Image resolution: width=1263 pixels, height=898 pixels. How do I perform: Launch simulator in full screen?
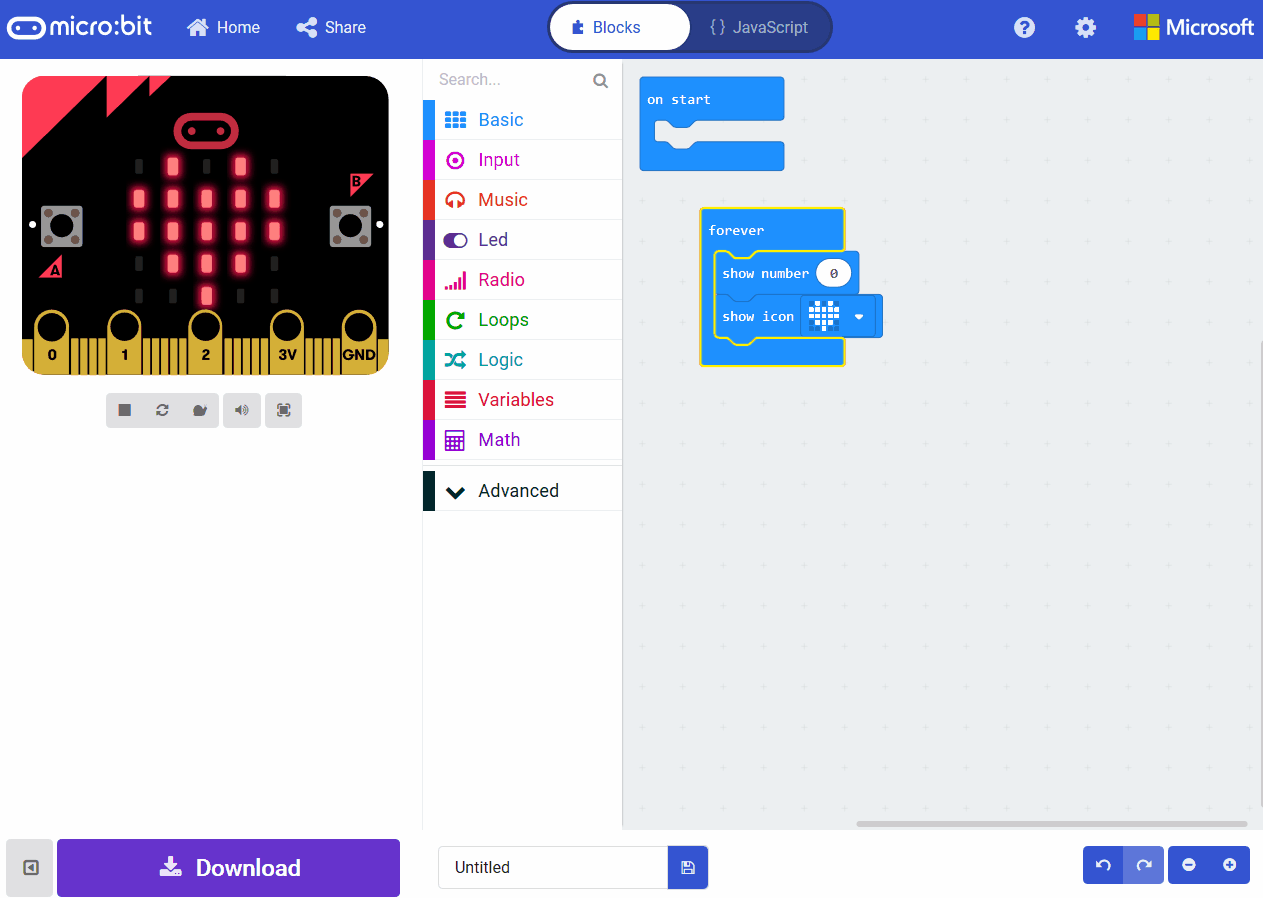(284, 410)
